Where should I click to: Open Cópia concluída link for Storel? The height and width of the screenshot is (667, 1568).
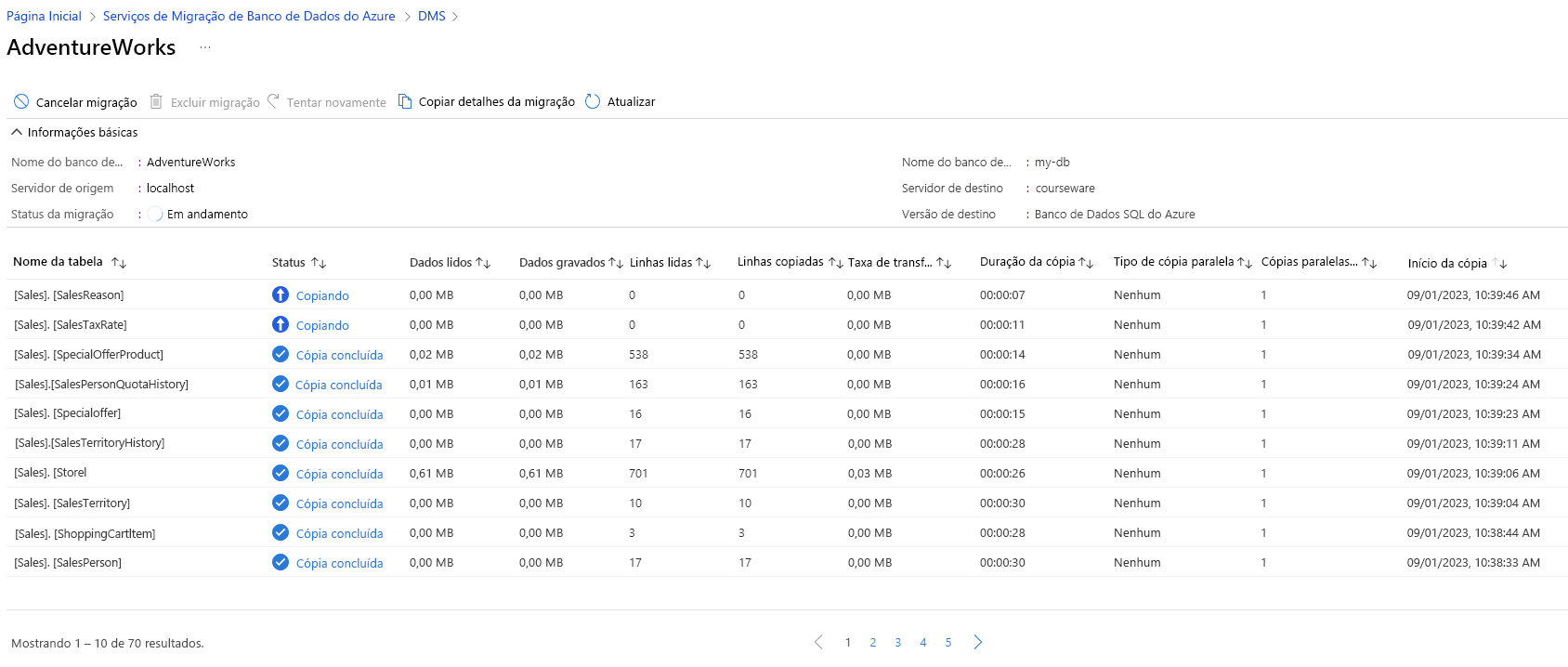point(339,474)
